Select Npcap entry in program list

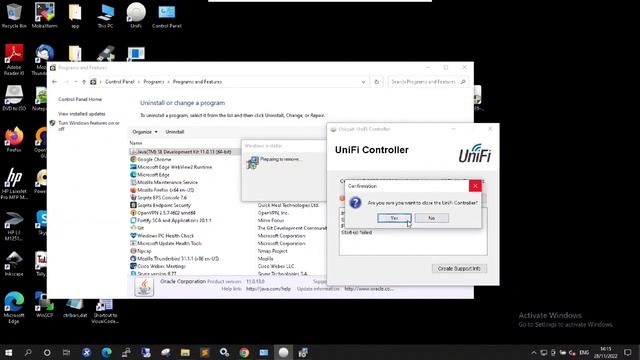click(144, 251)
